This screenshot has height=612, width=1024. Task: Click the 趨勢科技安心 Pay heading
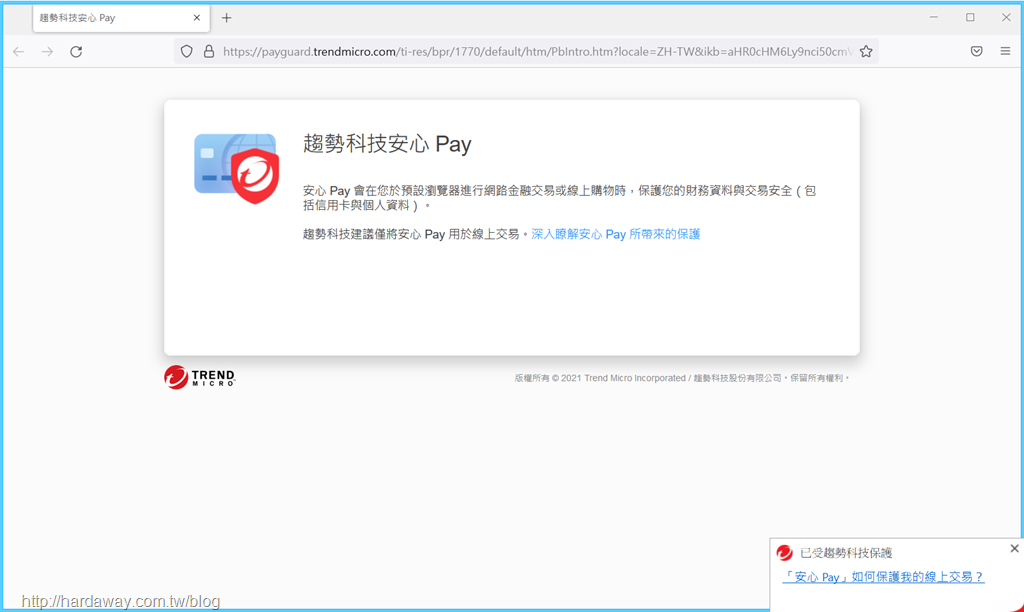387,144
